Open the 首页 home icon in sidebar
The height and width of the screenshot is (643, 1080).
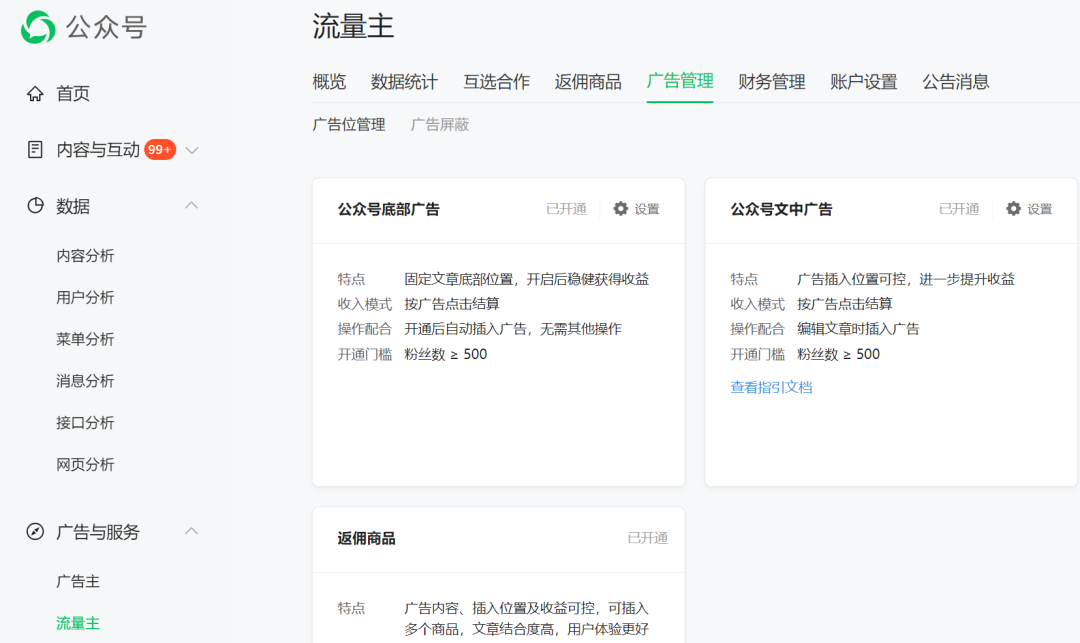coord(35,93)
